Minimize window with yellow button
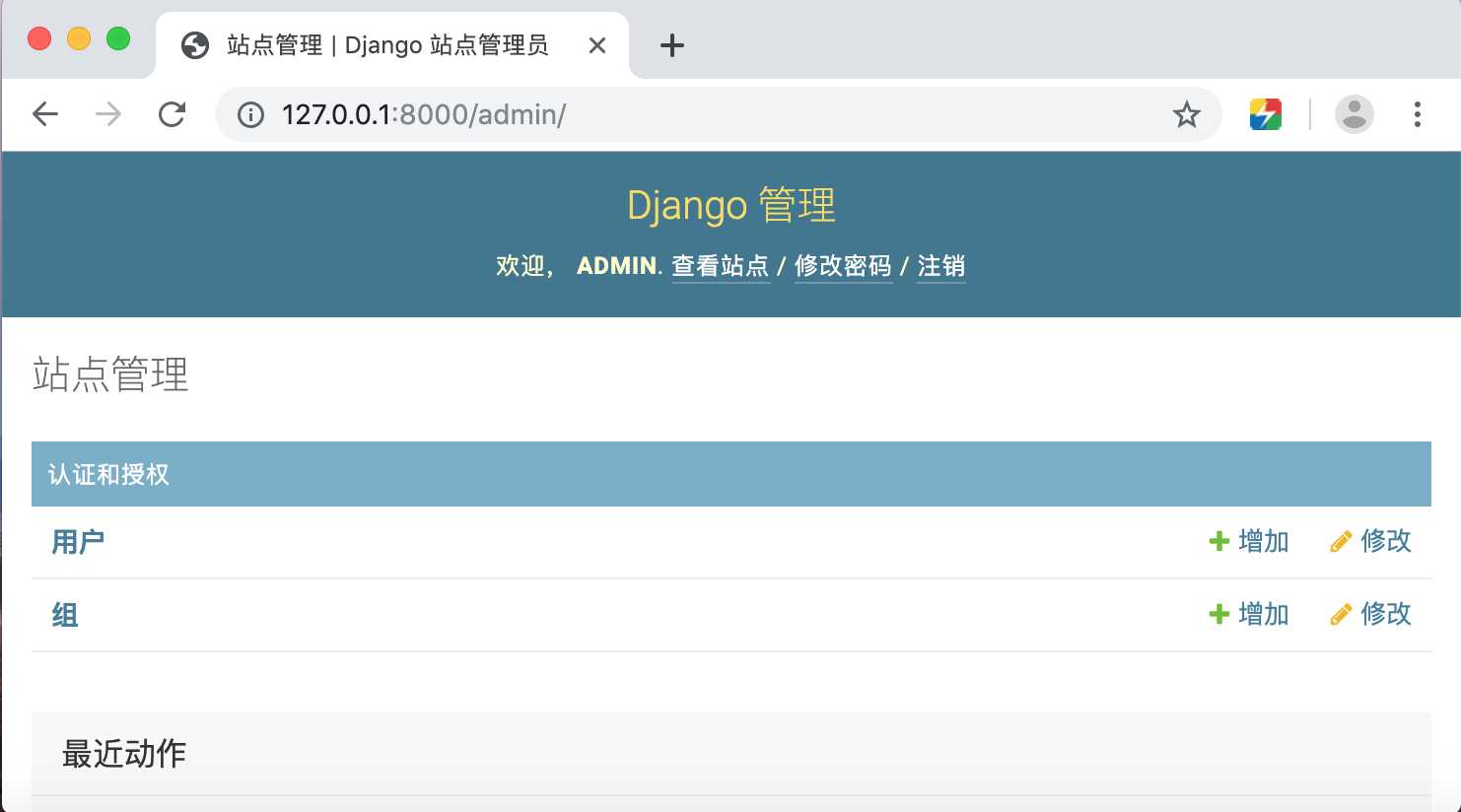Viewport: 1461px width, 812px height. pyautogui.click(x=79, y=38)
